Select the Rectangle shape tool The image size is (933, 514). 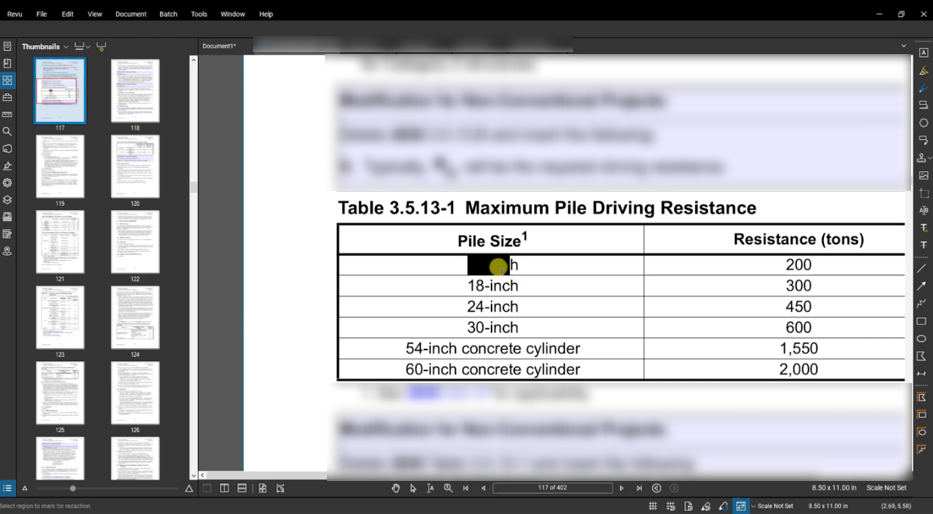[x=922, y=321]
